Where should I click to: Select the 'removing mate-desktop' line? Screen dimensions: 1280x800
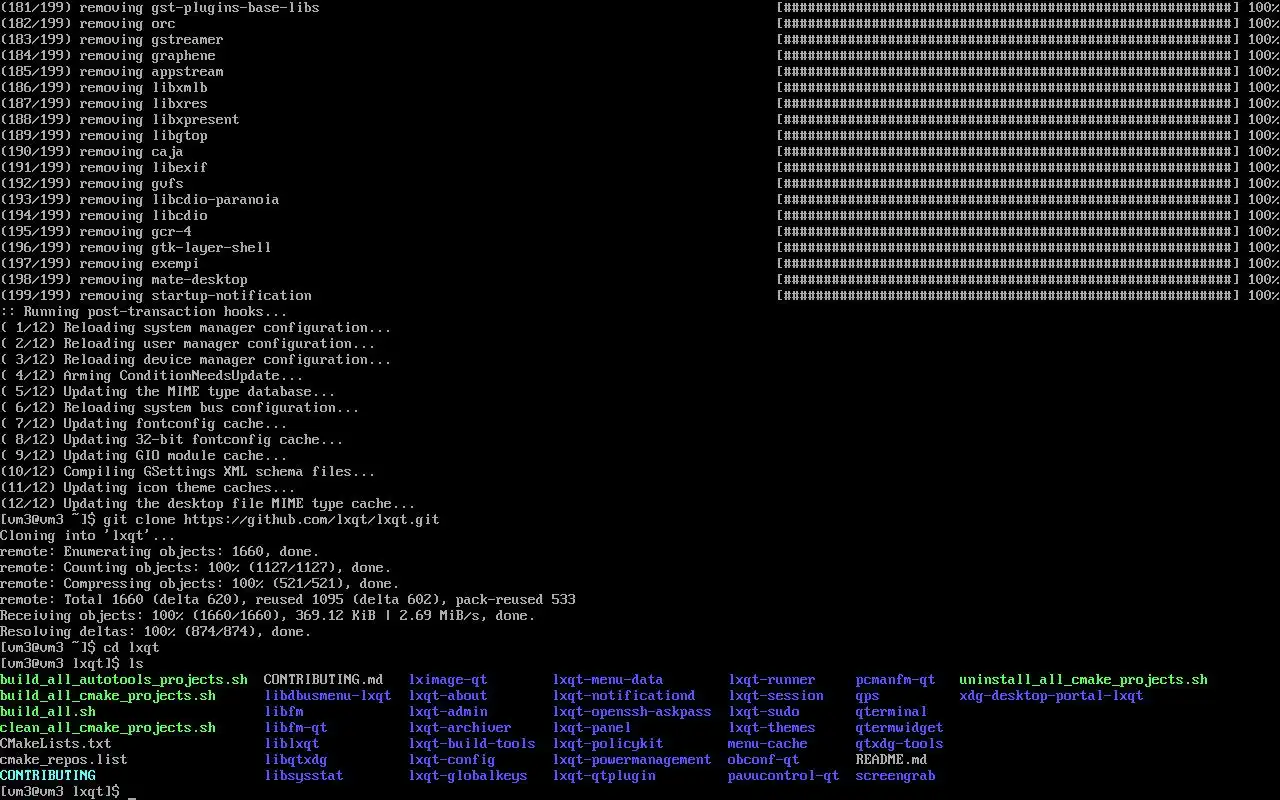[124, 280]
